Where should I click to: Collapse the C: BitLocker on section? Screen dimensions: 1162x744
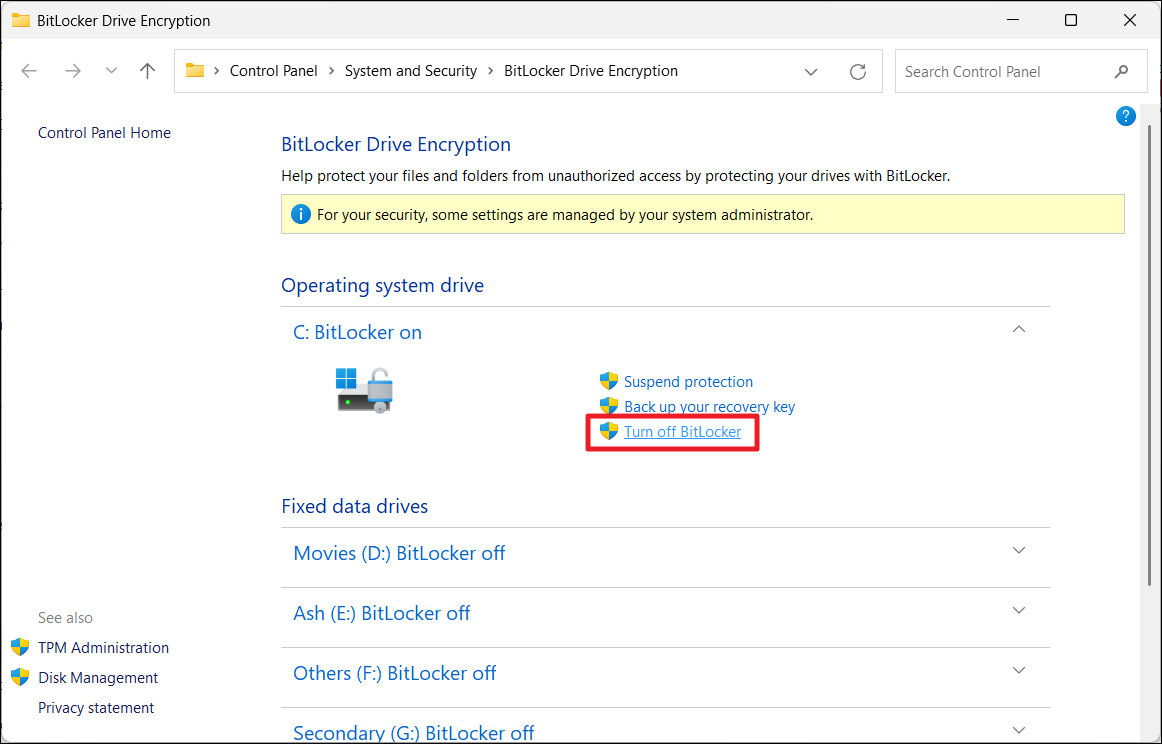(x=1019, y=330)
